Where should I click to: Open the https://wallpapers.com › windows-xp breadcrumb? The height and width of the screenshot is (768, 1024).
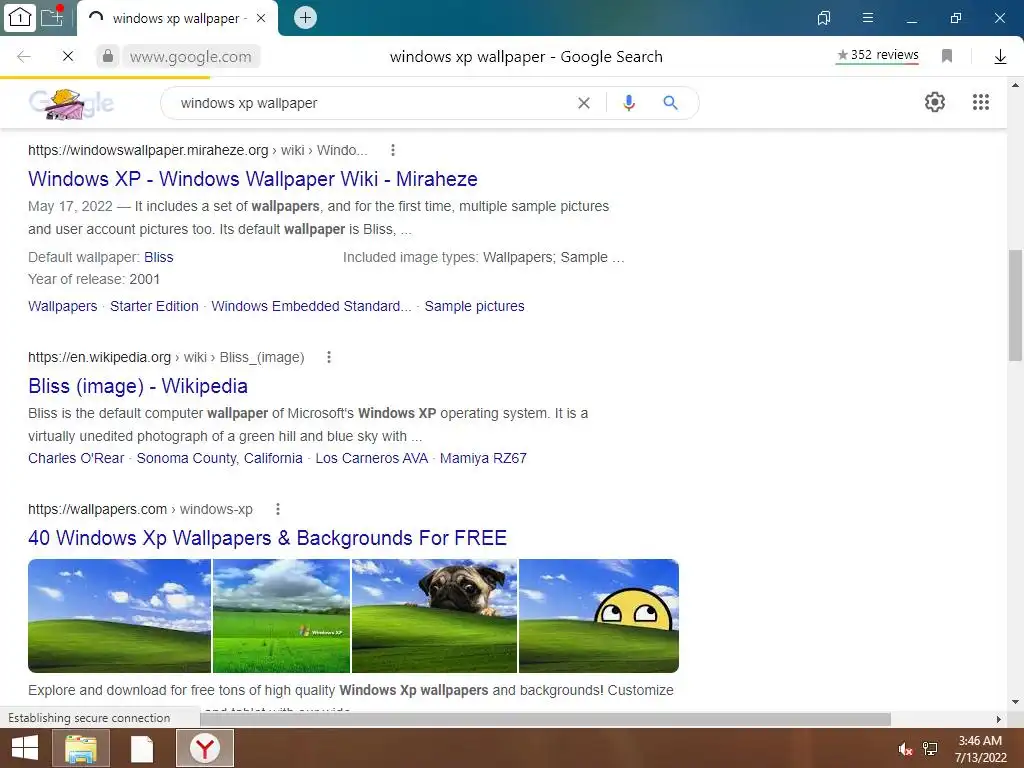pos(140,509)
